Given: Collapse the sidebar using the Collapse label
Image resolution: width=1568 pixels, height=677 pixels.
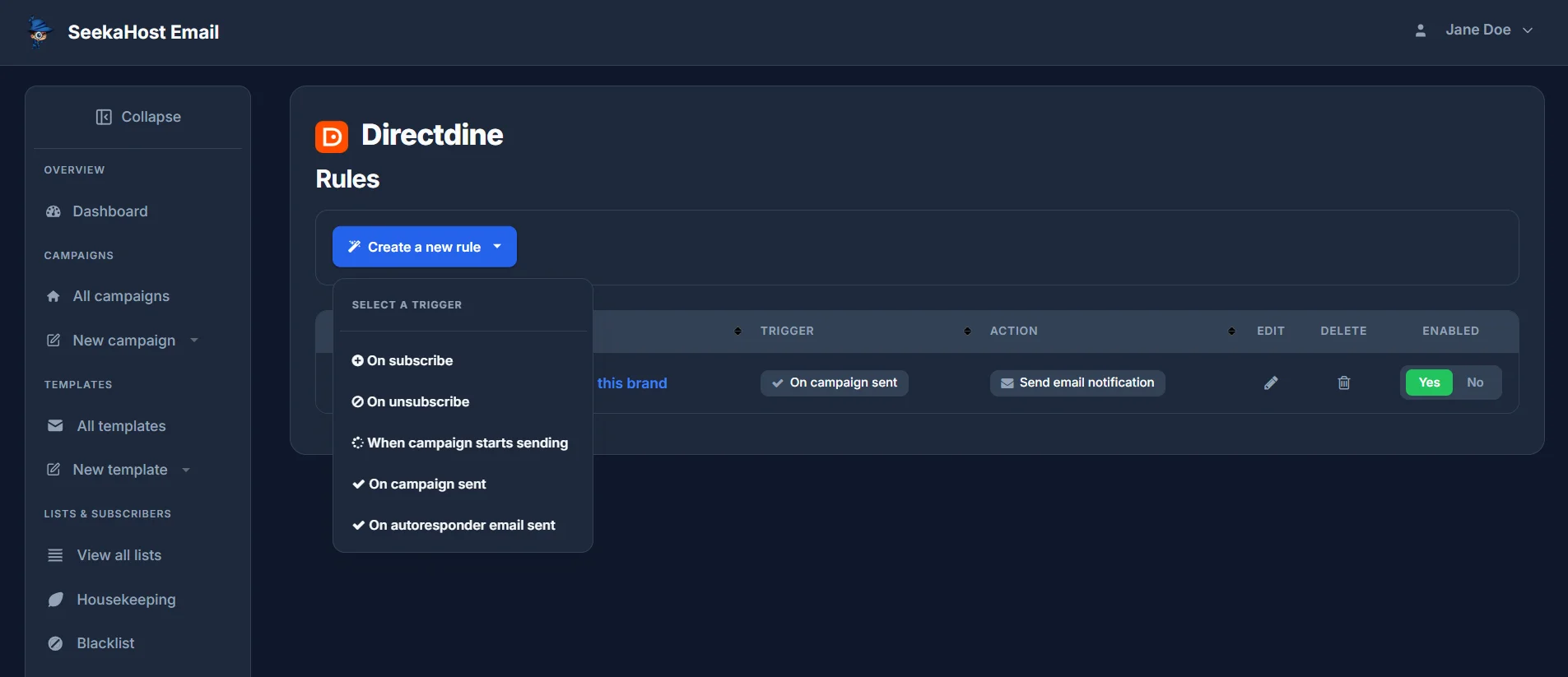Looking at the screenshot, I should (x=151, y=117).
